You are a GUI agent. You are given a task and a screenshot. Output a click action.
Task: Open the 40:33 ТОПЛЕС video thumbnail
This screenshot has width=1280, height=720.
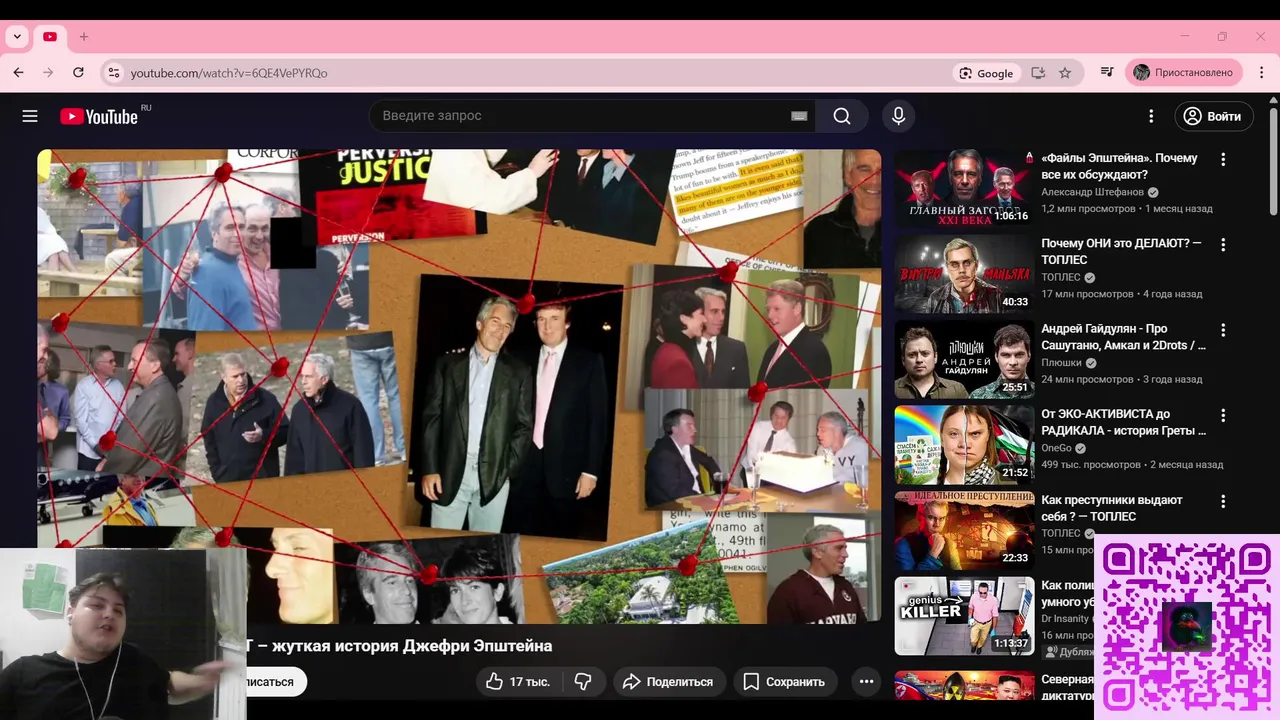tap(964, 274)
